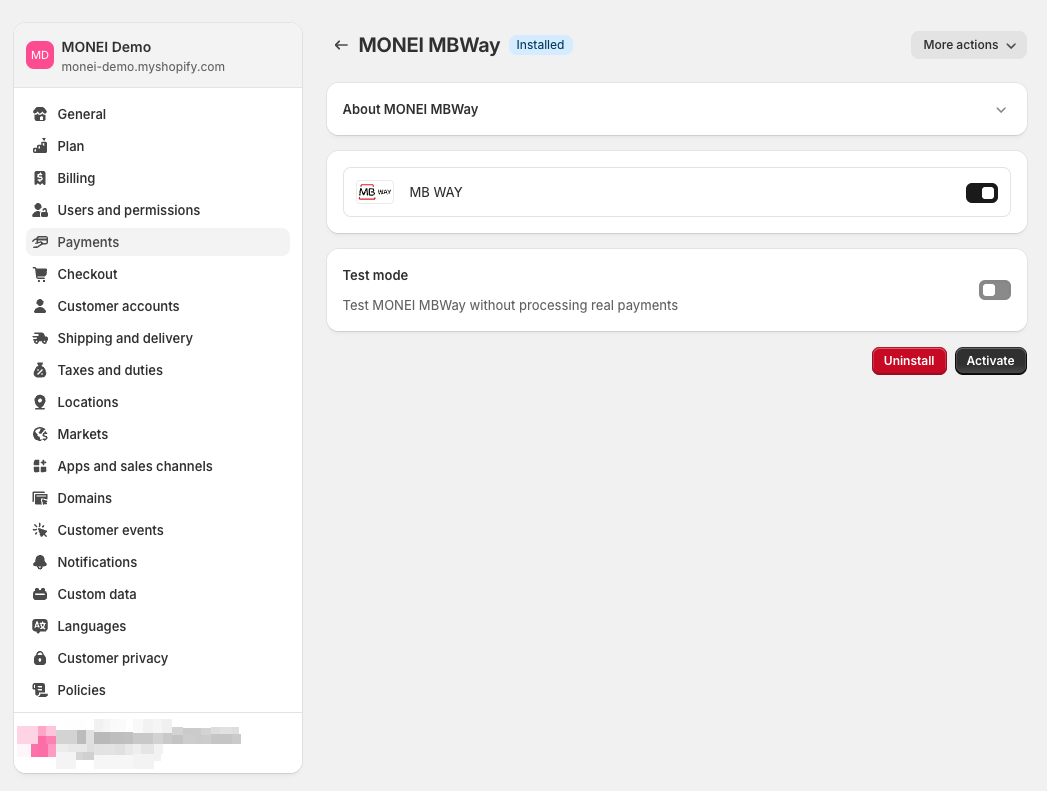Click the Policies scroll icon

(x=40, y=691)
